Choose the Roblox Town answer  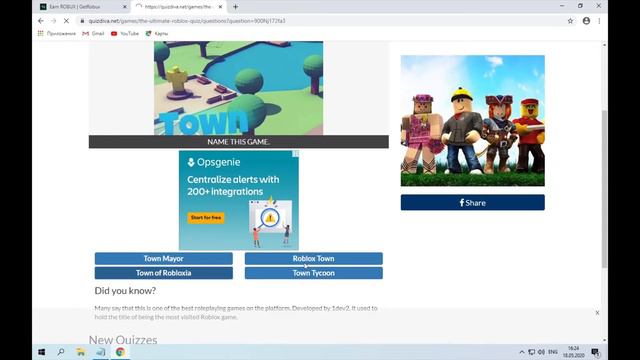pyautogui.click(x=313, y=258)
